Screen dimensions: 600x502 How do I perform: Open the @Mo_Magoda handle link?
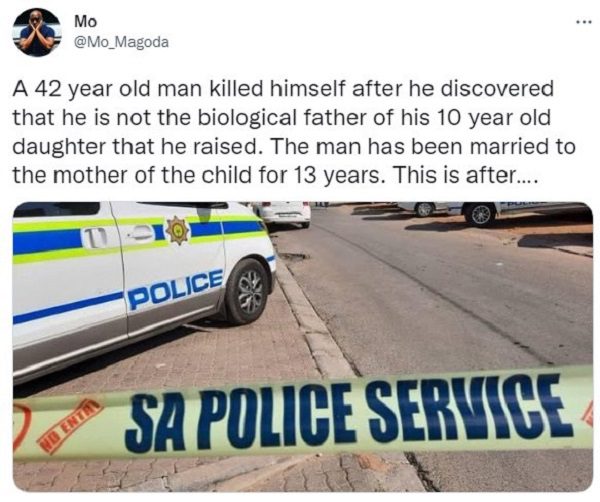pos(121,41)
